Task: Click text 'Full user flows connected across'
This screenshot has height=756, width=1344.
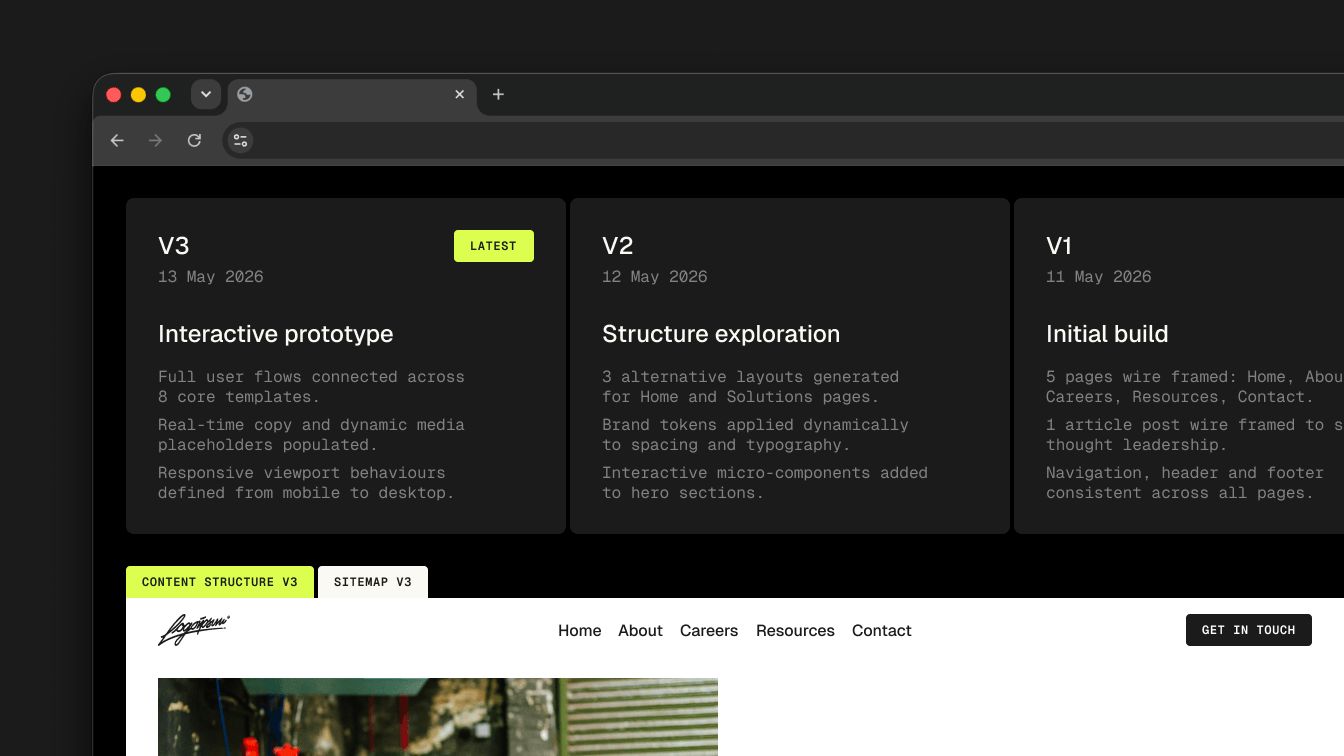Action: [x=311, y=377]
